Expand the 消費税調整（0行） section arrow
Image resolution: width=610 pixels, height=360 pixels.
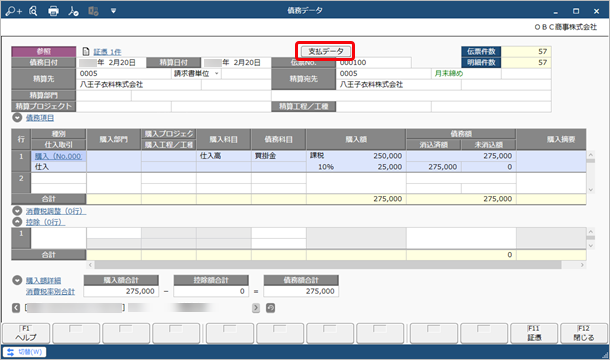(17, 211)
